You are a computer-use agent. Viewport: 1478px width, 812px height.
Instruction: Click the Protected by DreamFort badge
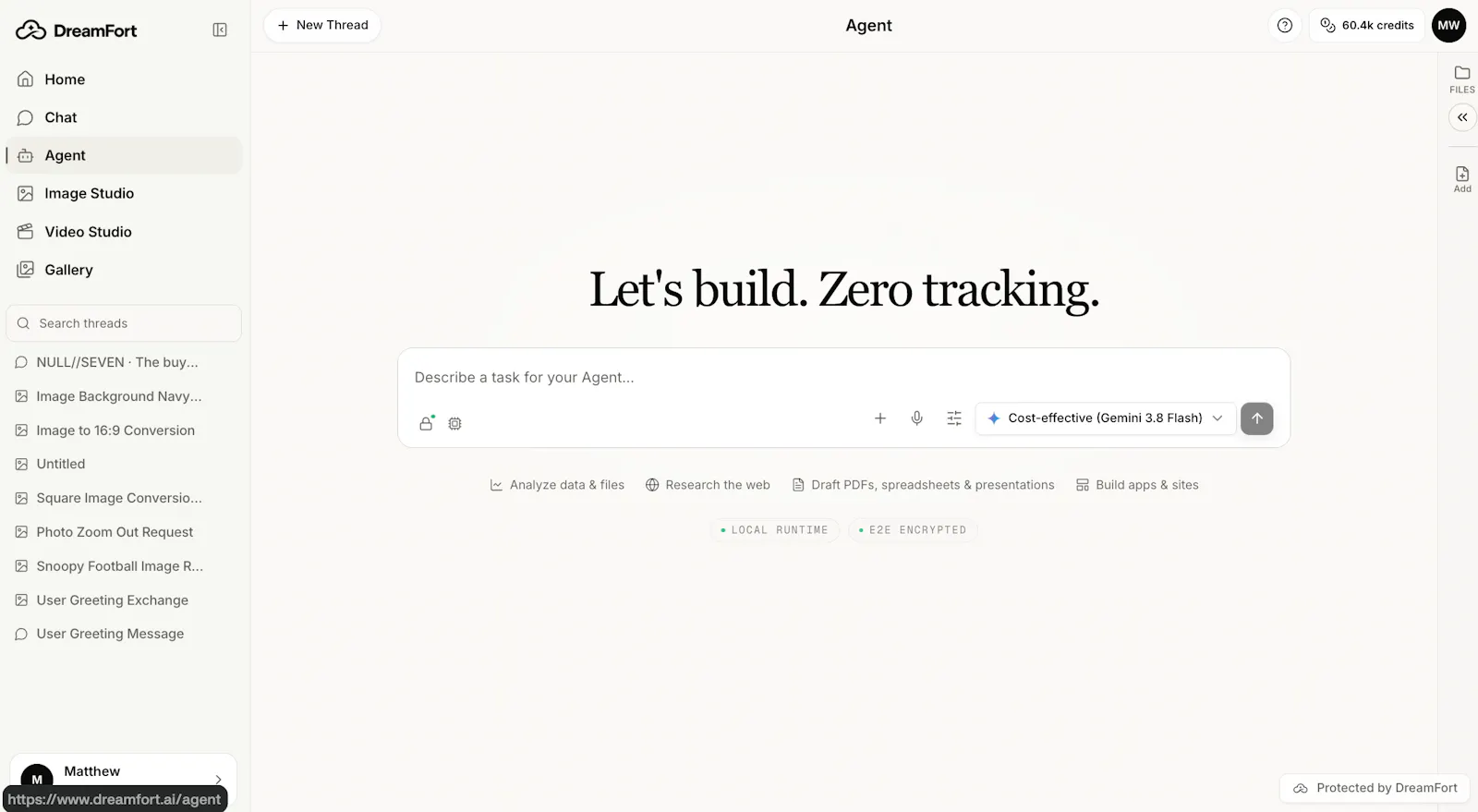pos(1375,788)
